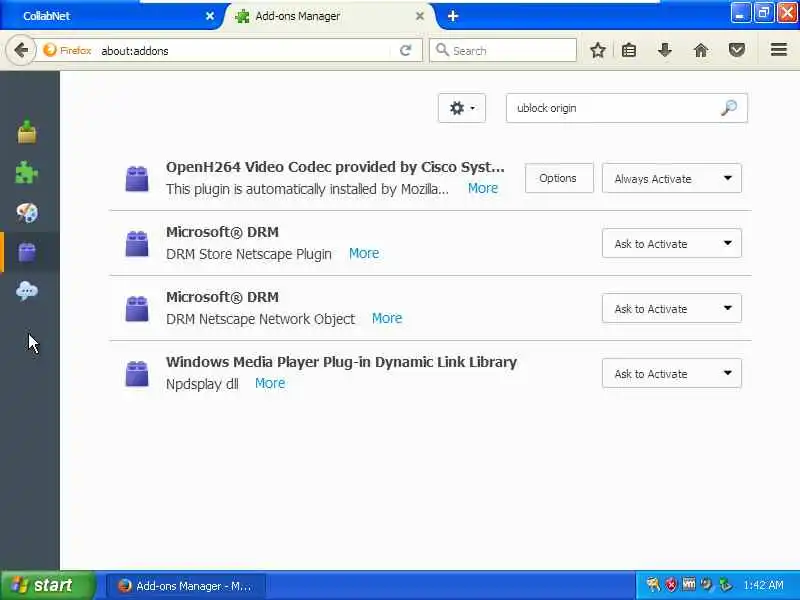Screen dimensions: 800x600
Task: Open the Services cloud category
Action: [27, 291]
